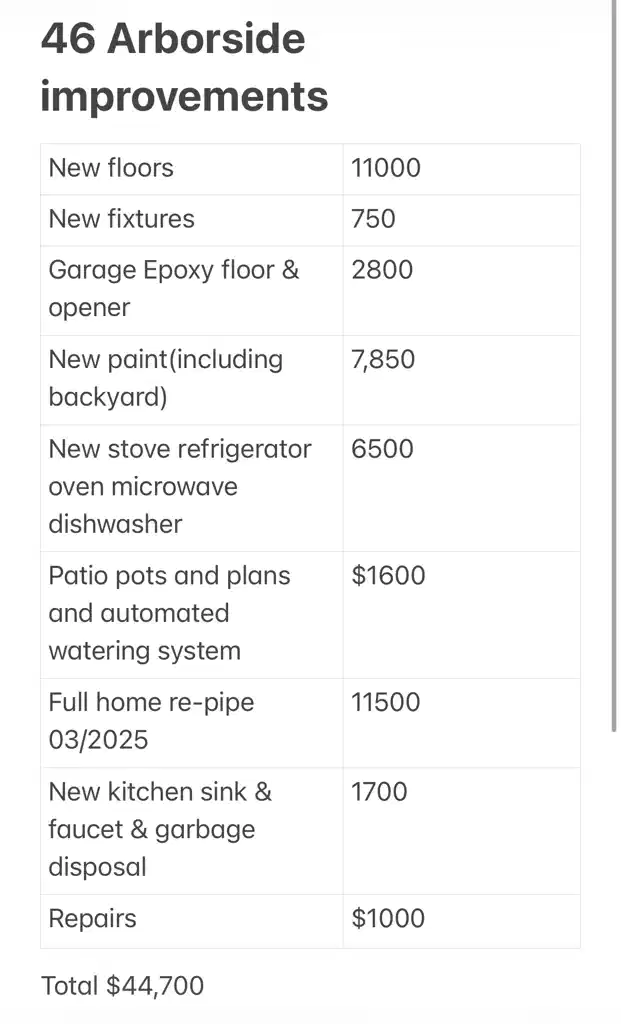Select the 7,850 amount cell
The width and height of the screenshot is (621, 1024).
pos(461,379)
